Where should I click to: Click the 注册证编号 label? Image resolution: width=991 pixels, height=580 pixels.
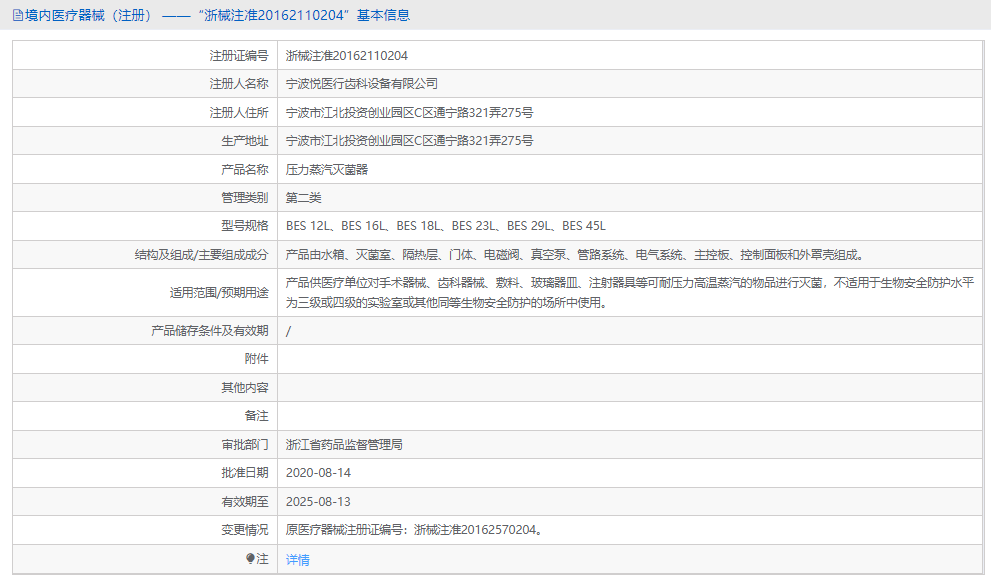click(239, 56)
